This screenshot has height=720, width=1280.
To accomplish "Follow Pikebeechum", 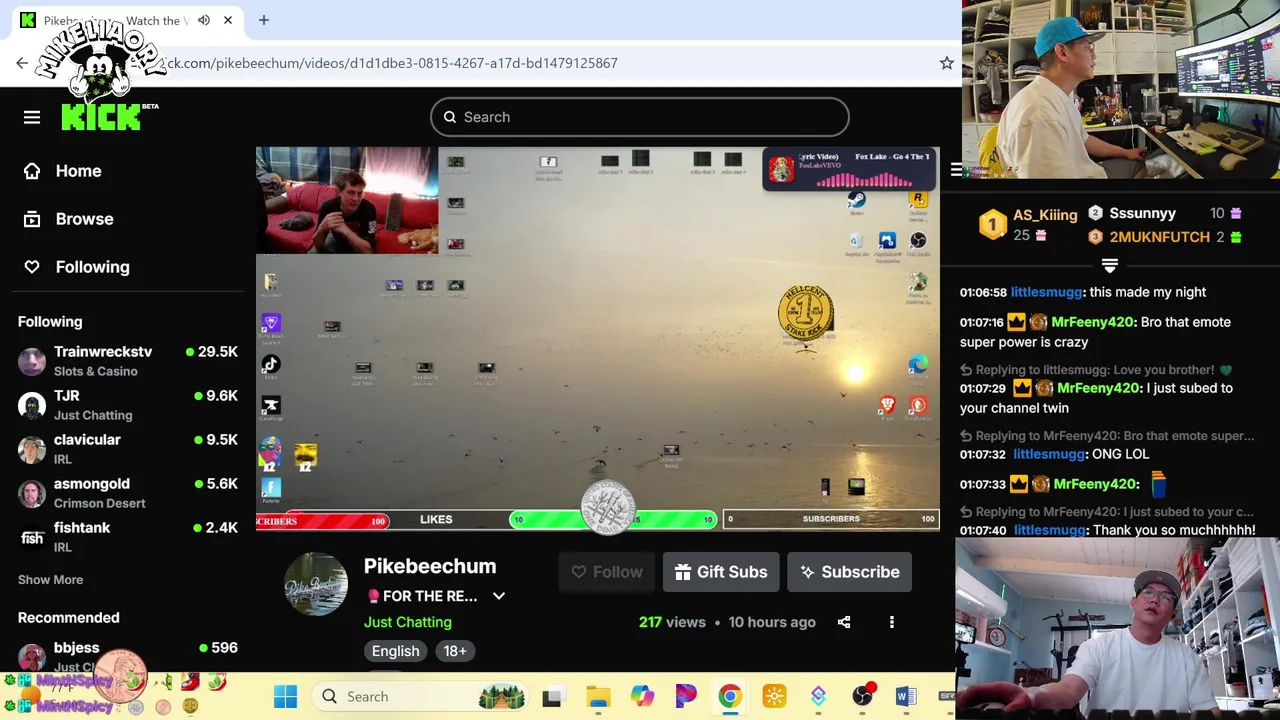I will [x=607, y=572].
